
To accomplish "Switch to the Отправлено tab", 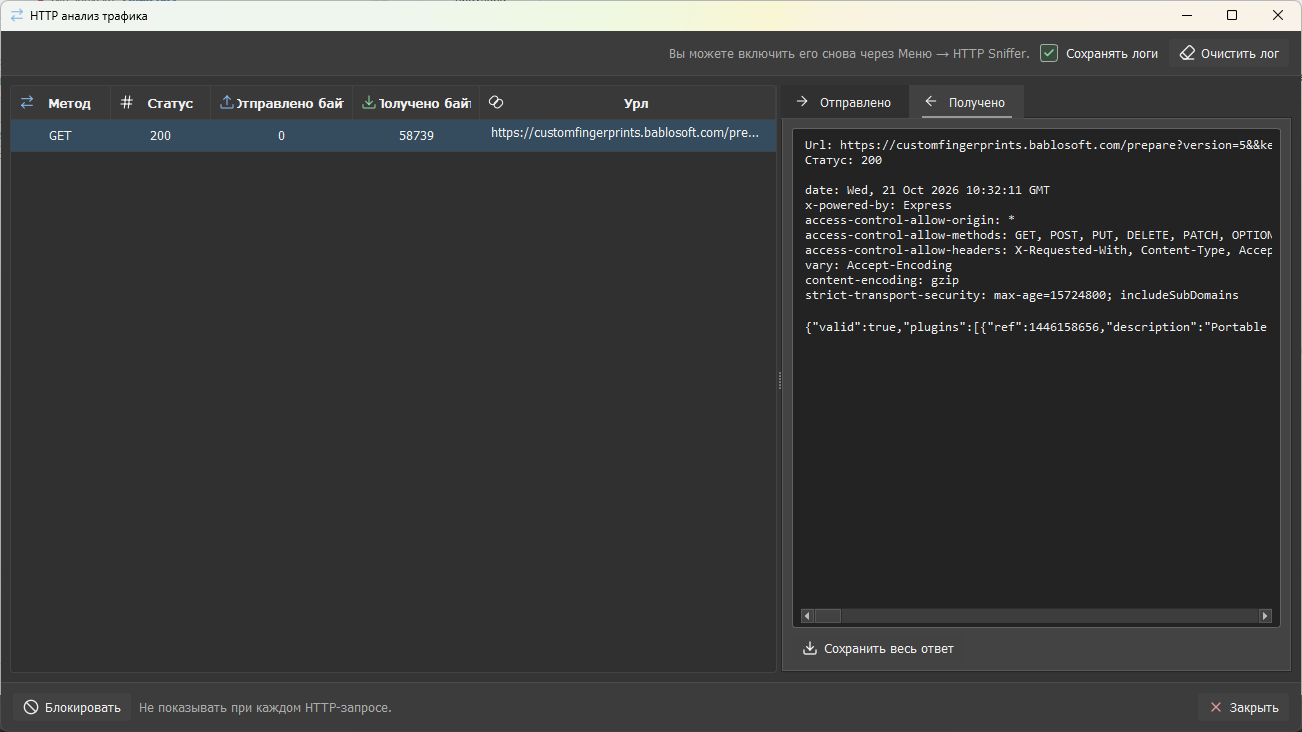I will (844, 102).
